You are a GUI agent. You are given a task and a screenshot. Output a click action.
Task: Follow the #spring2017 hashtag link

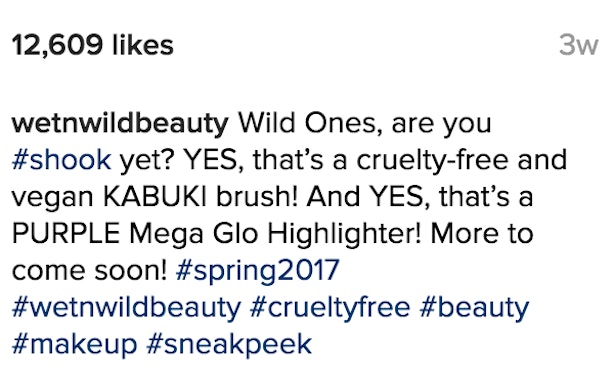pos(257,270)
